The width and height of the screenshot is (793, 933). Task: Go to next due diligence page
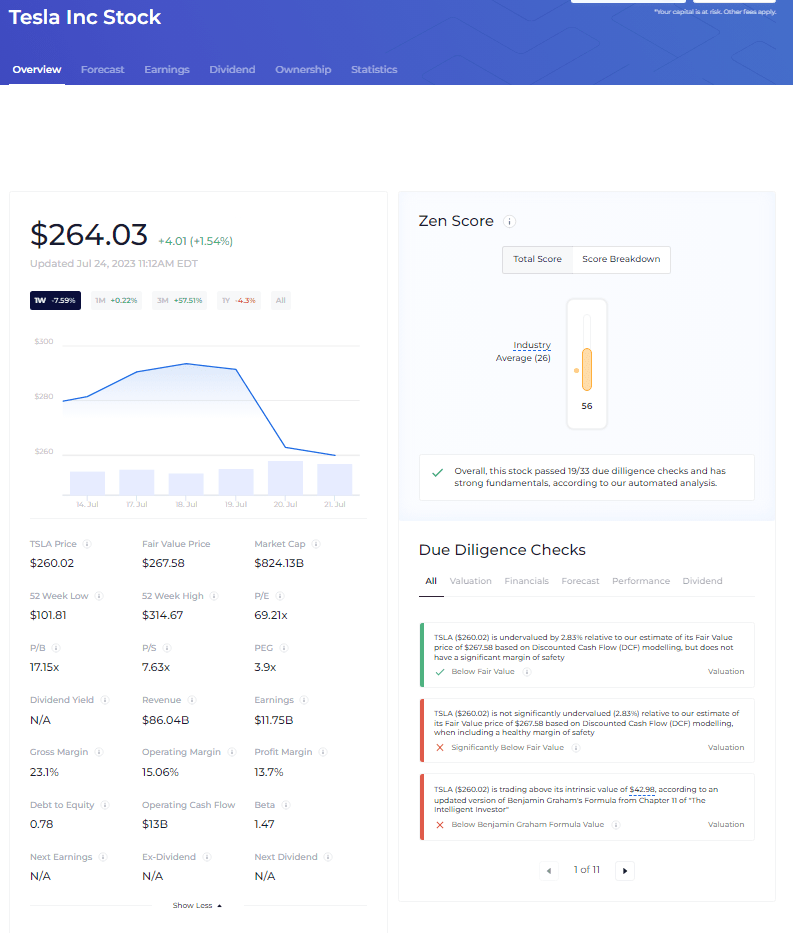pos(625,871)
